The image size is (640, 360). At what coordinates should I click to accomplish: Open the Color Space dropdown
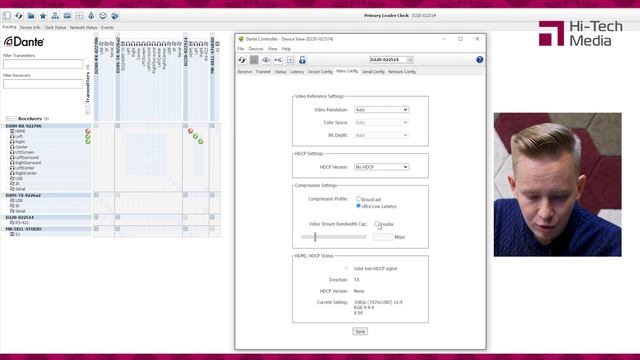coord(381,122)
